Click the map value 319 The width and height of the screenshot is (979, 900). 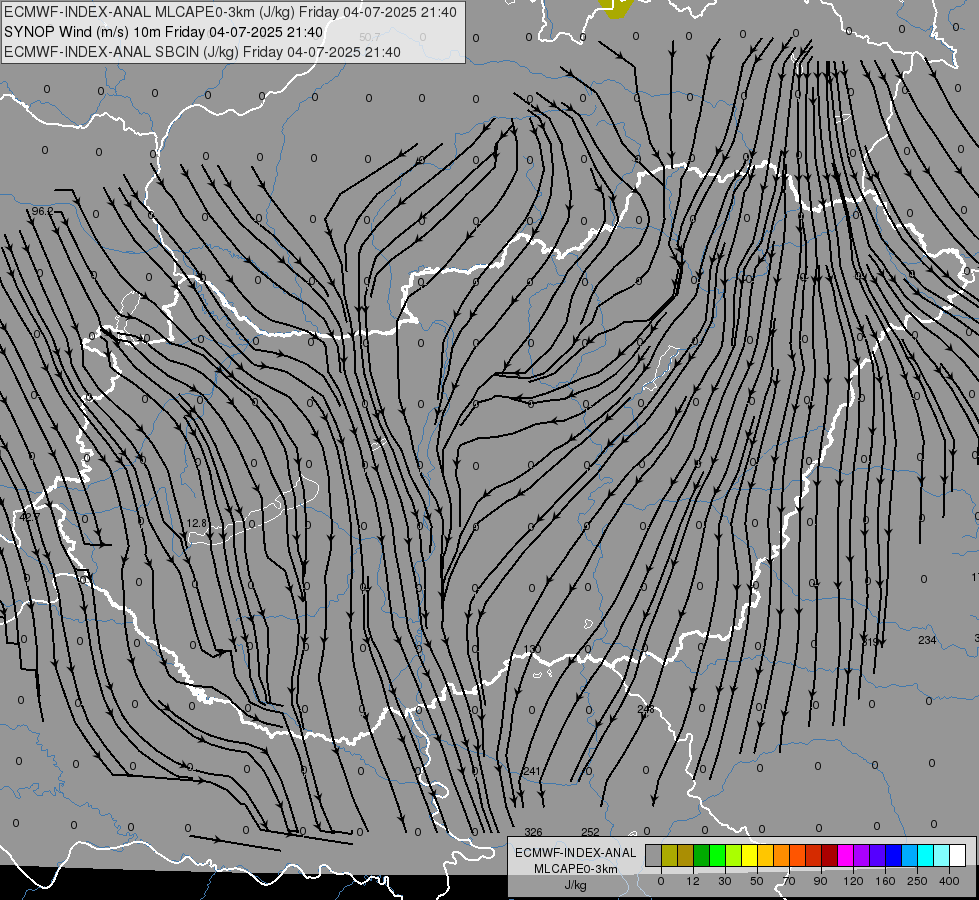coord(870,642)
